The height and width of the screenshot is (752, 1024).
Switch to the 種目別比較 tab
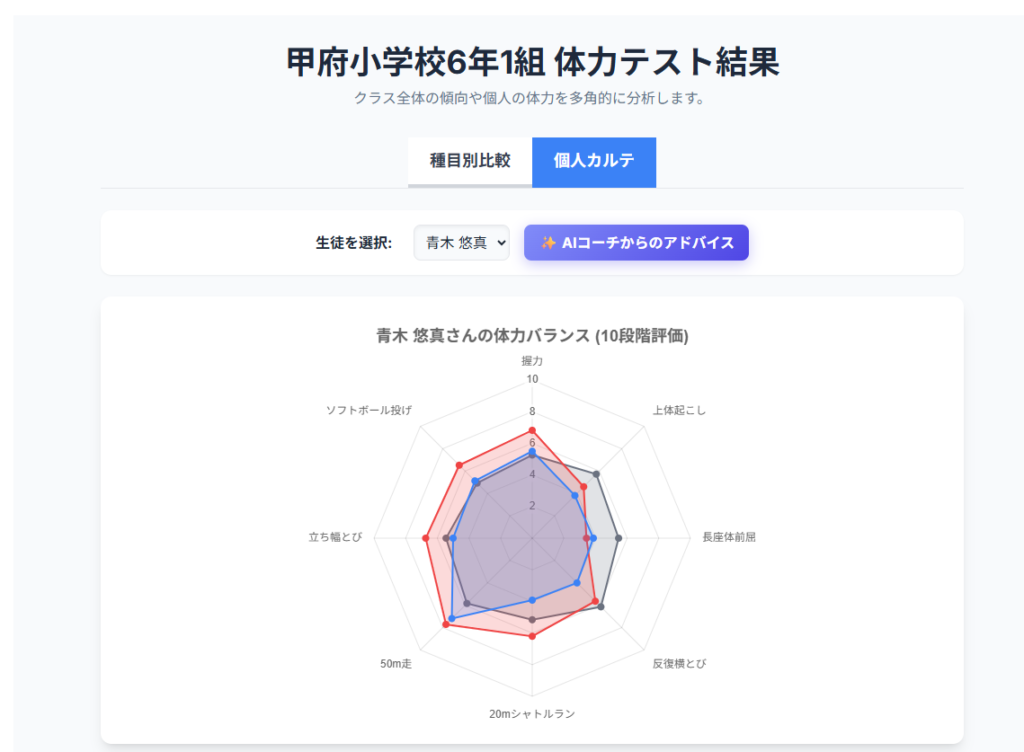470,161
